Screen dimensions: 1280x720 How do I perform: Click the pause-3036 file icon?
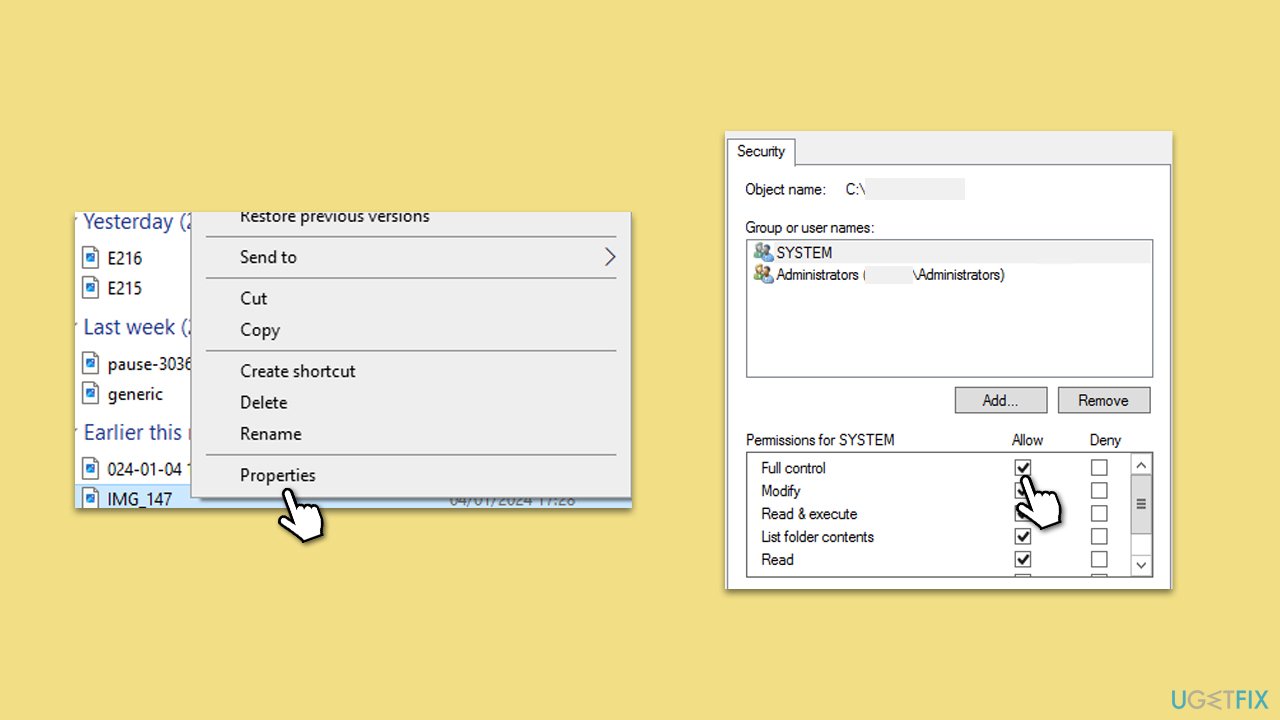click(x=90, y=363)
